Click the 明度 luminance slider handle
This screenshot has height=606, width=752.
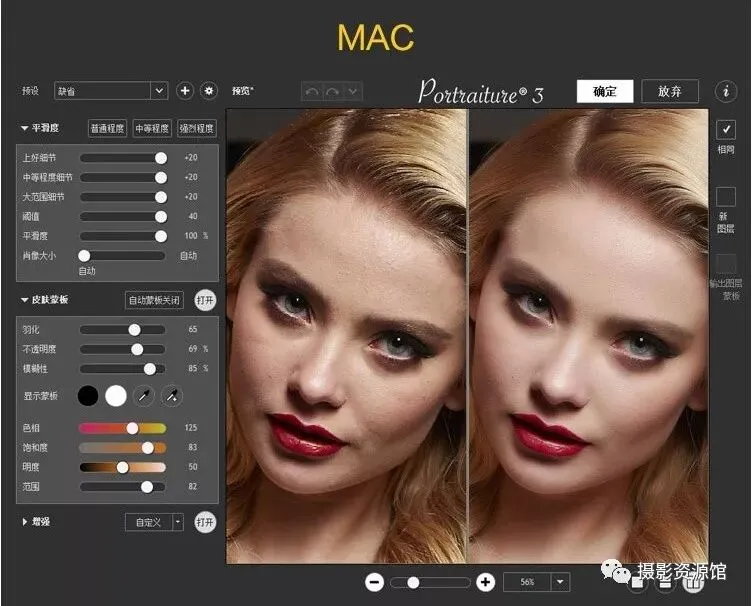[x=123, y=467]
